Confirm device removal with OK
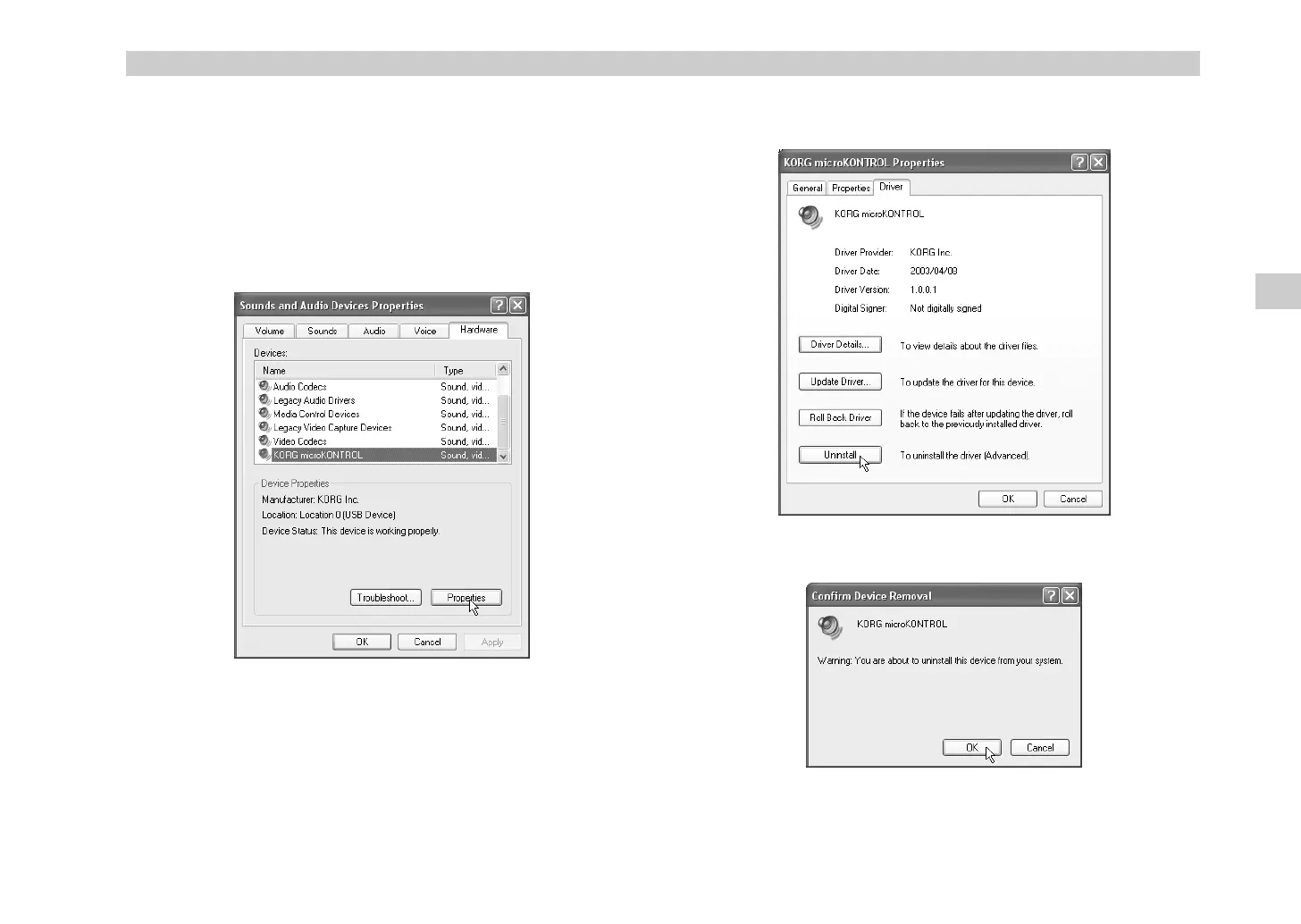 pyautogui.click(x=972, y=748)
